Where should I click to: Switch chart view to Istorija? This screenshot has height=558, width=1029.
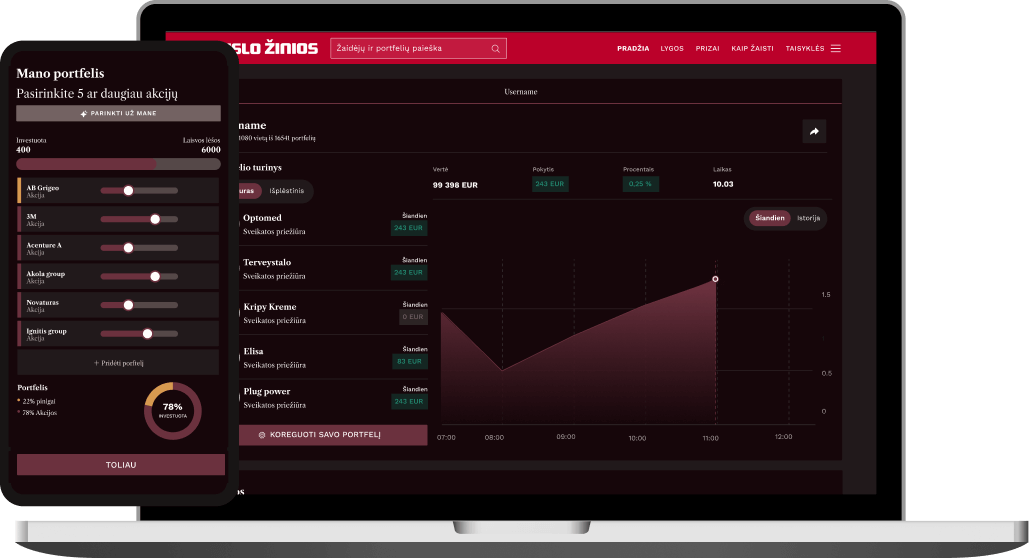[x=808, y=218]
